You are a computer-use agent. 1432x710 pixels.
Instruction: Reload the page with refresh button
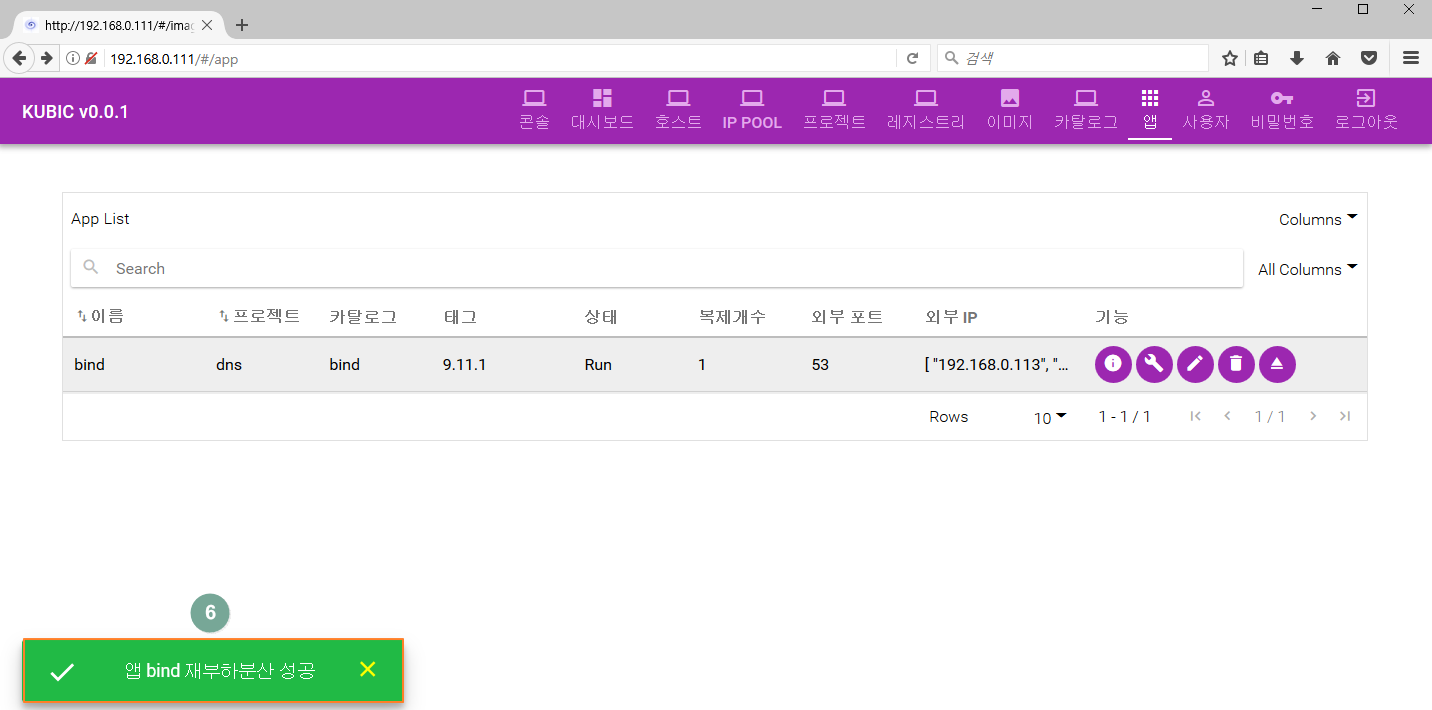(x=912, y=59)
